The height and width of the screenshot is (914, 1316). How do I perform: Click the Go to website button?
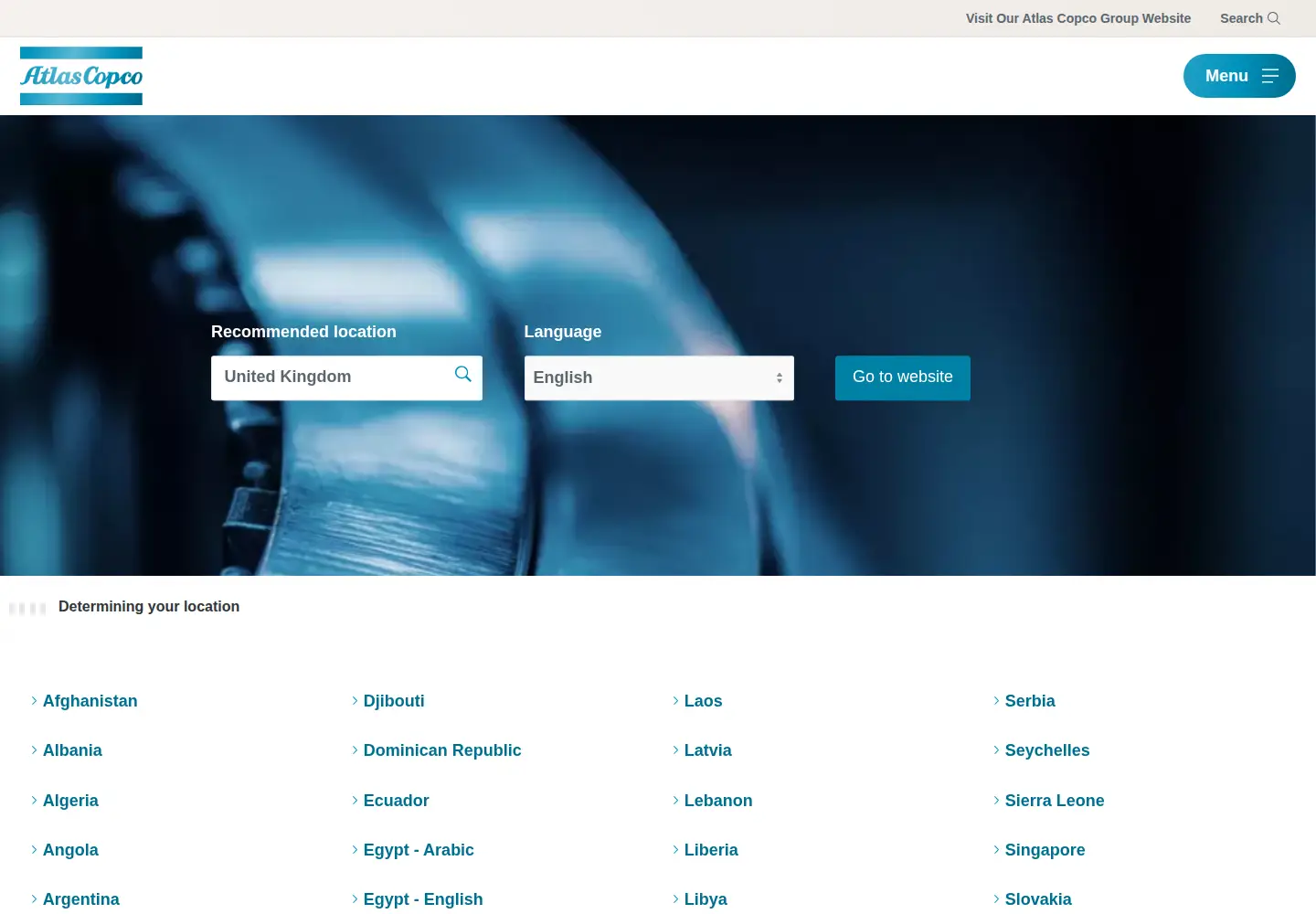903,377
